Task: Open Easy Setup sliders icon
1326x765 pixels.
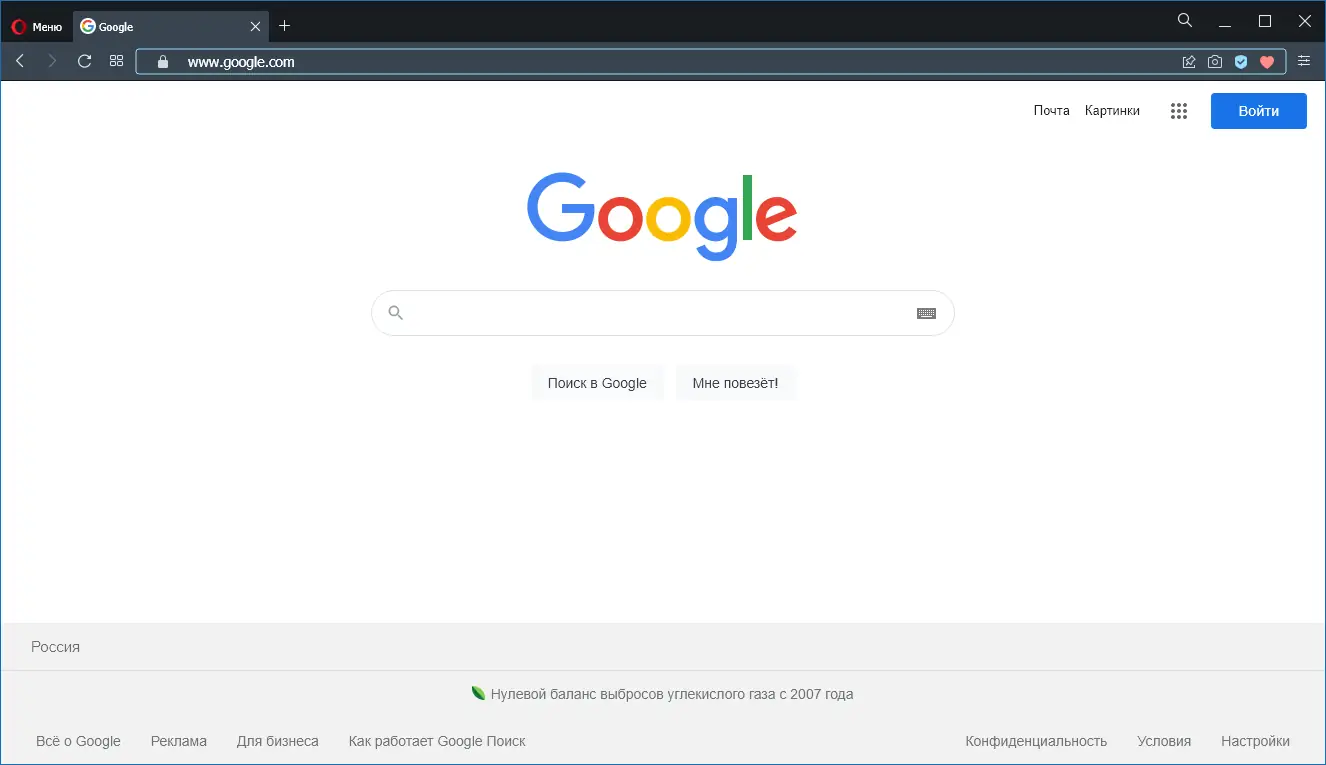Action: [x=1304, y=61]
